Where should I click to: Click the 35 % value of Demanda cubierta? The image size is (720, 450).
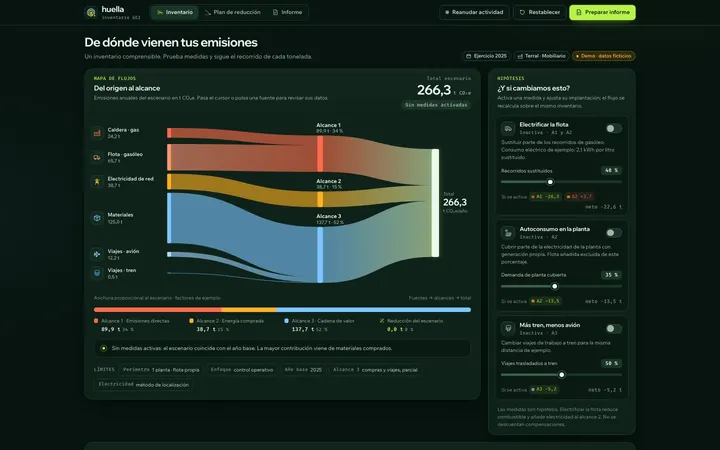coord(611,275)
